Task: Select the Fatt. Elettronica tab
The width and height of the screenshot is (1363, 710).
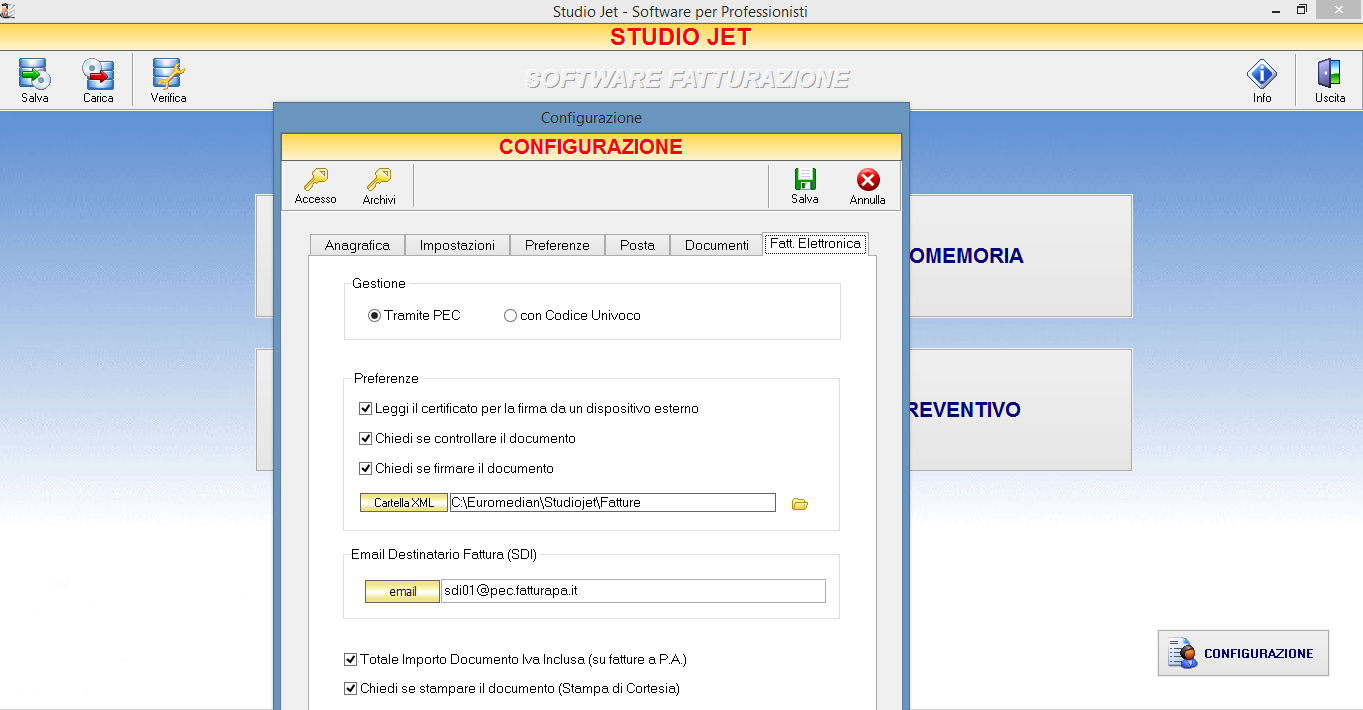Action: tap(815, 243)
